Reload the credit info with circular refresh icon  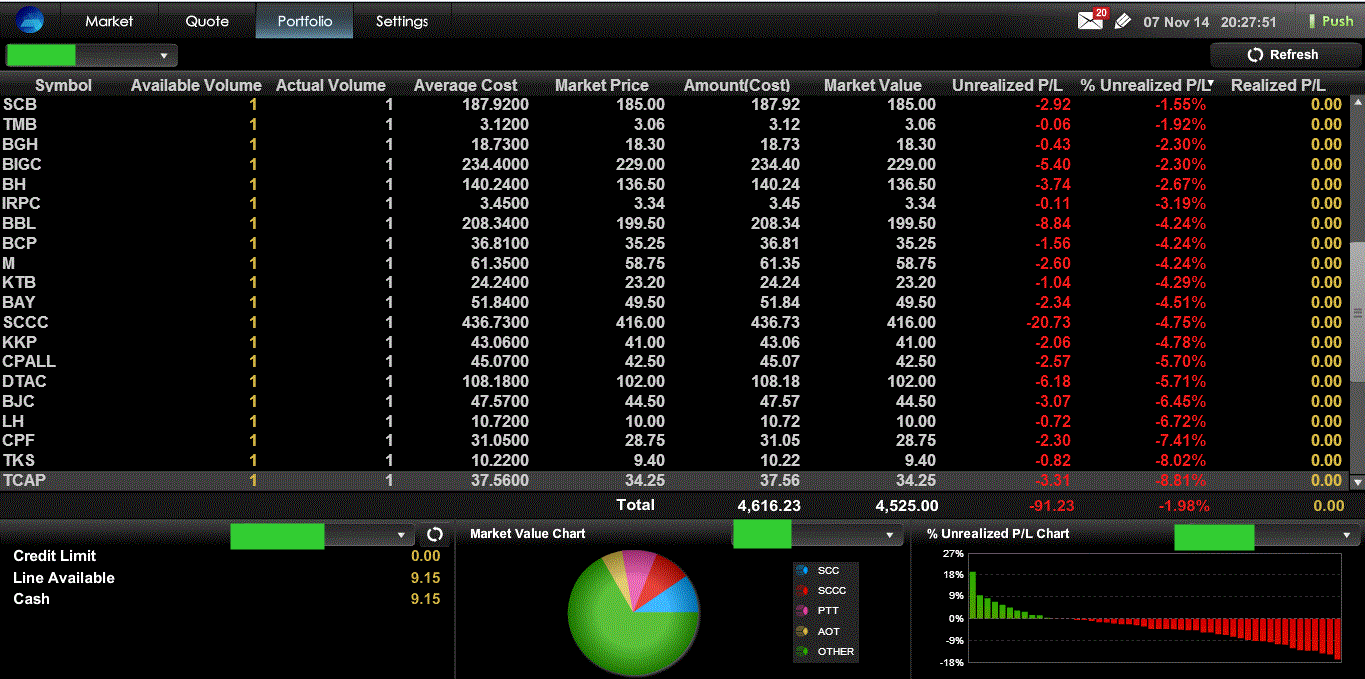pos(434,535)
